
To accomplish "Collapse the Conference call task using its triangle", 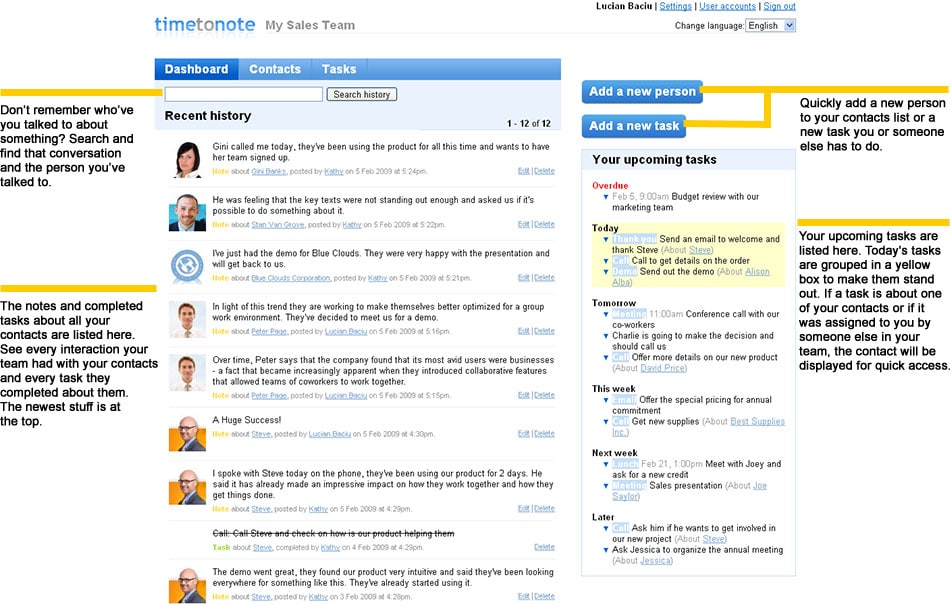I will click(606, 312).
